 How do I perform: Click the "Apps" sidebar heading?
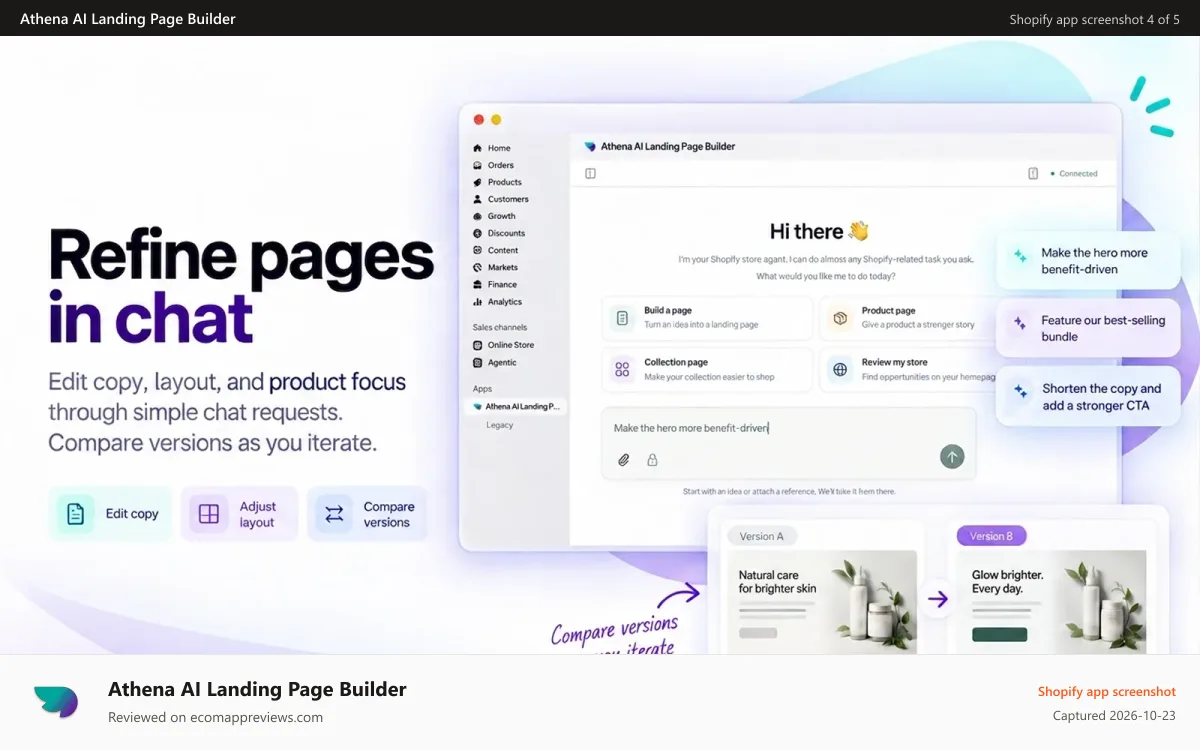[482, 388]
